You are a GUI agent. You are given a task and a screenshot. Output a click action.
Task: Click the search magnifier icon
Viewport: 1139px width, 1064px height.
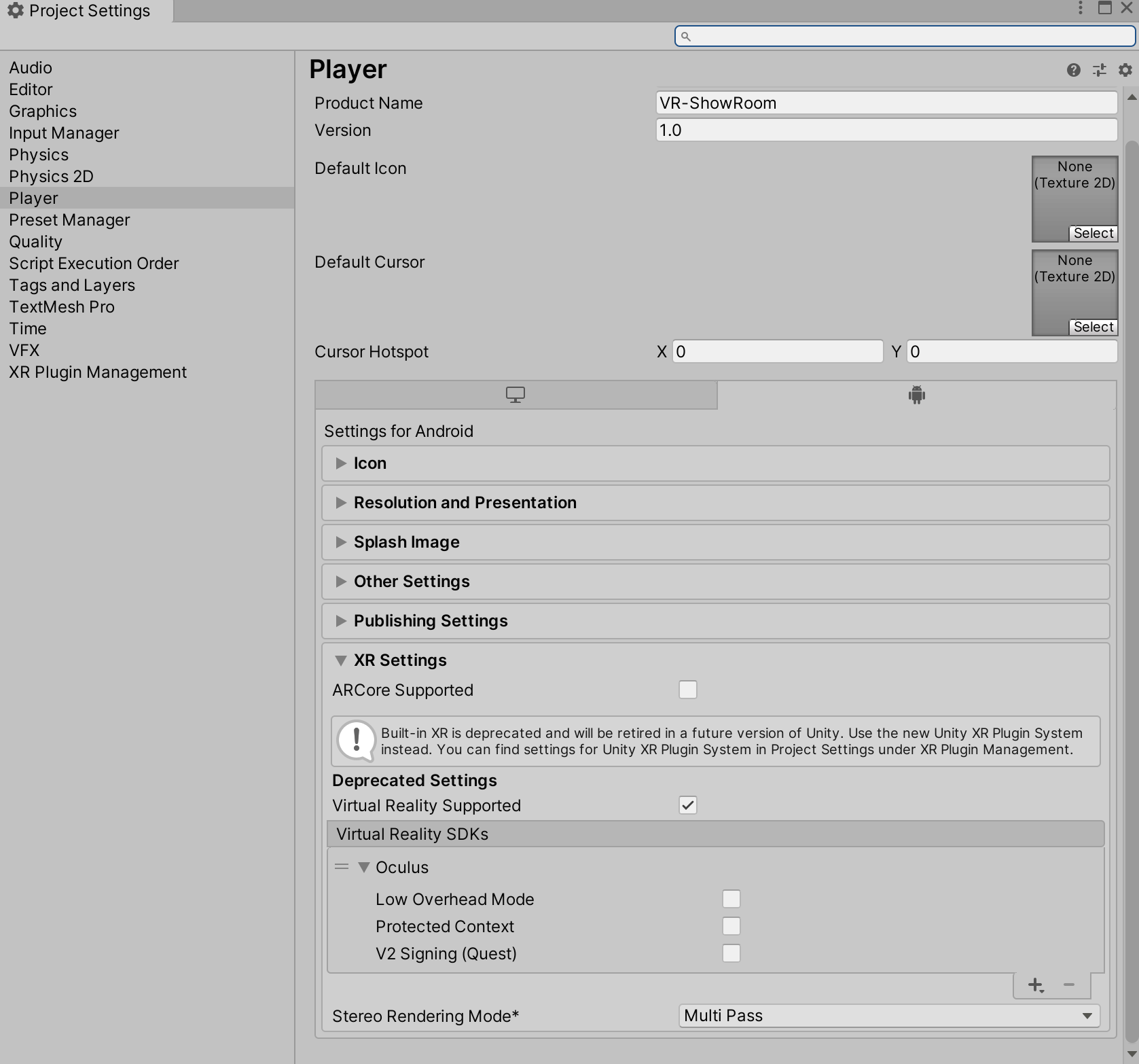coord(686,37)
